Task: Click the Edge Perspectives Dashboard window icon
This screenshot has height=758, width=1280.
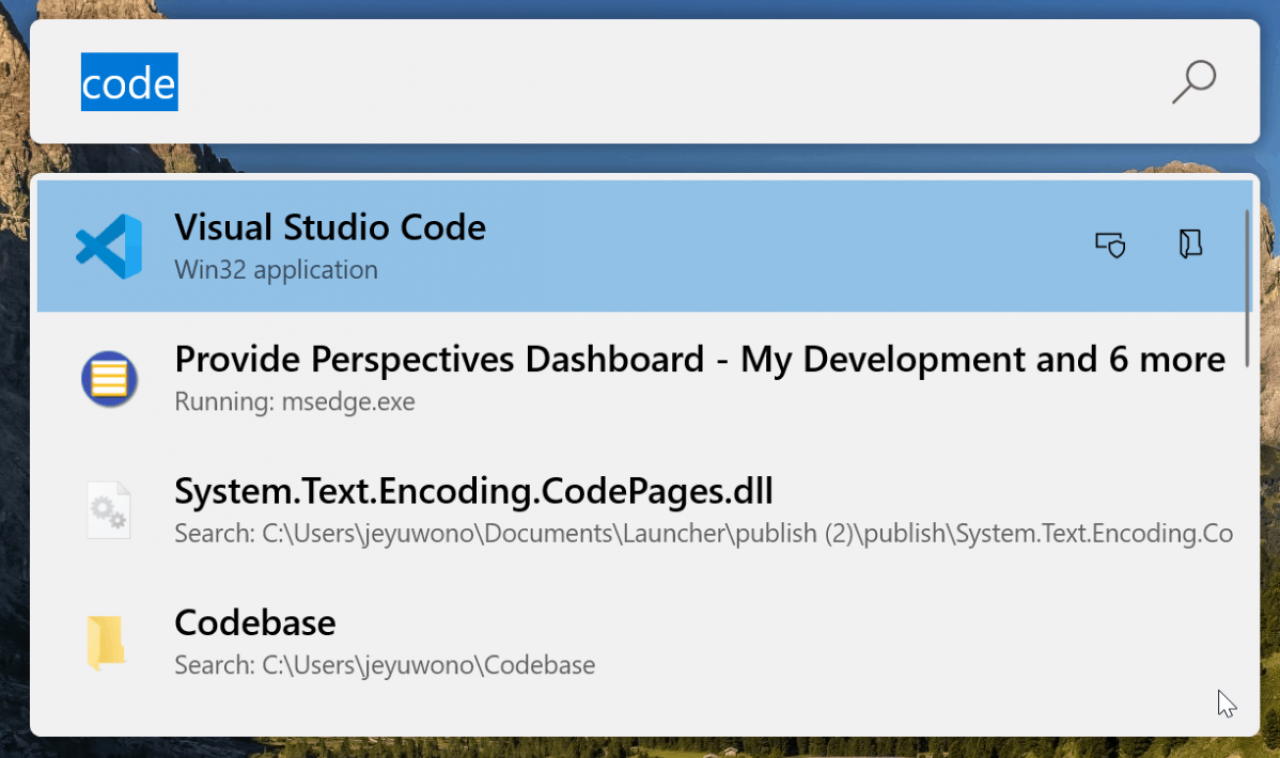Action: coord(109,378)
